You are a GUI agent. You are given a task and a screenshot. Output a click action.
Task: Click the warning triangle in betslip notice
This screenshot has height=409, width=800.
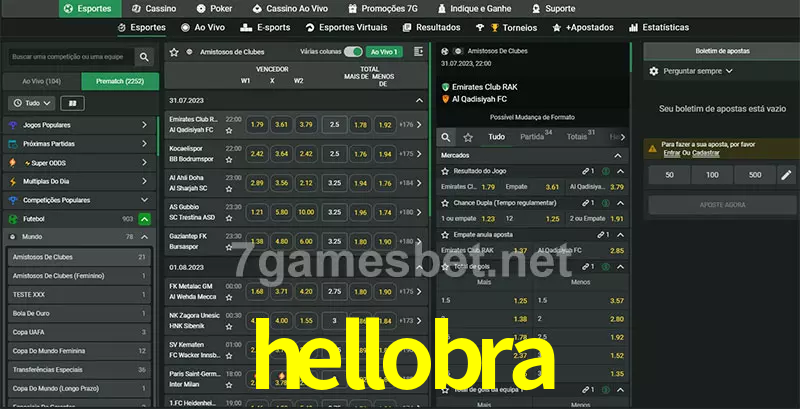pos(653,149)
